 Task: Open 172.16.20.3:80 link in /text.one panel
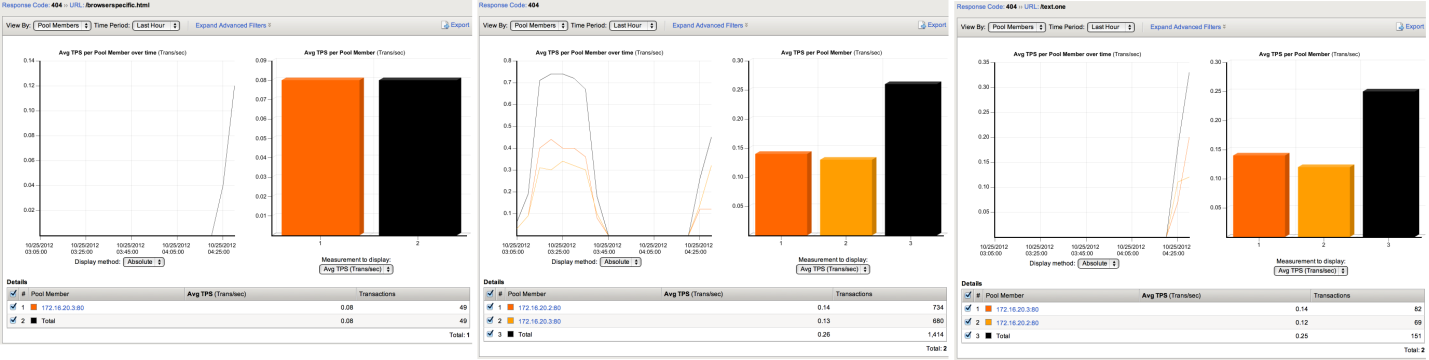coord(1017,309)
